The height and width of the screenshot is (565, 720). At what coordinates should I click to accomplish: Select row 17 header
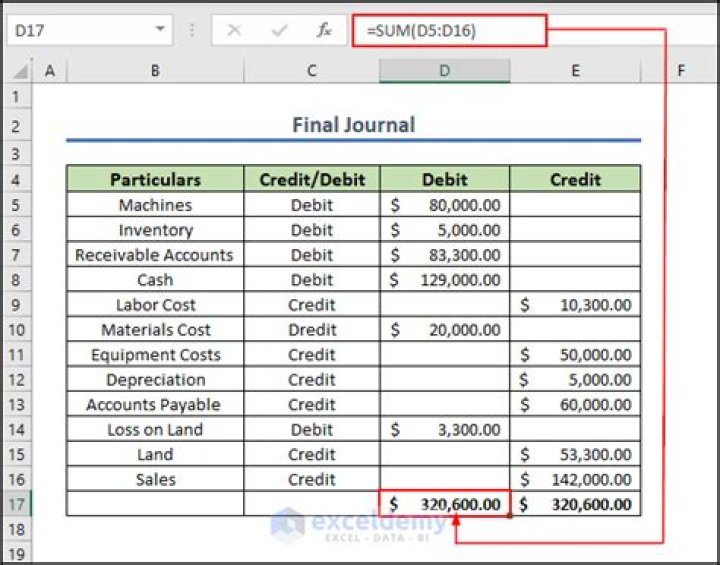point(16,504)
